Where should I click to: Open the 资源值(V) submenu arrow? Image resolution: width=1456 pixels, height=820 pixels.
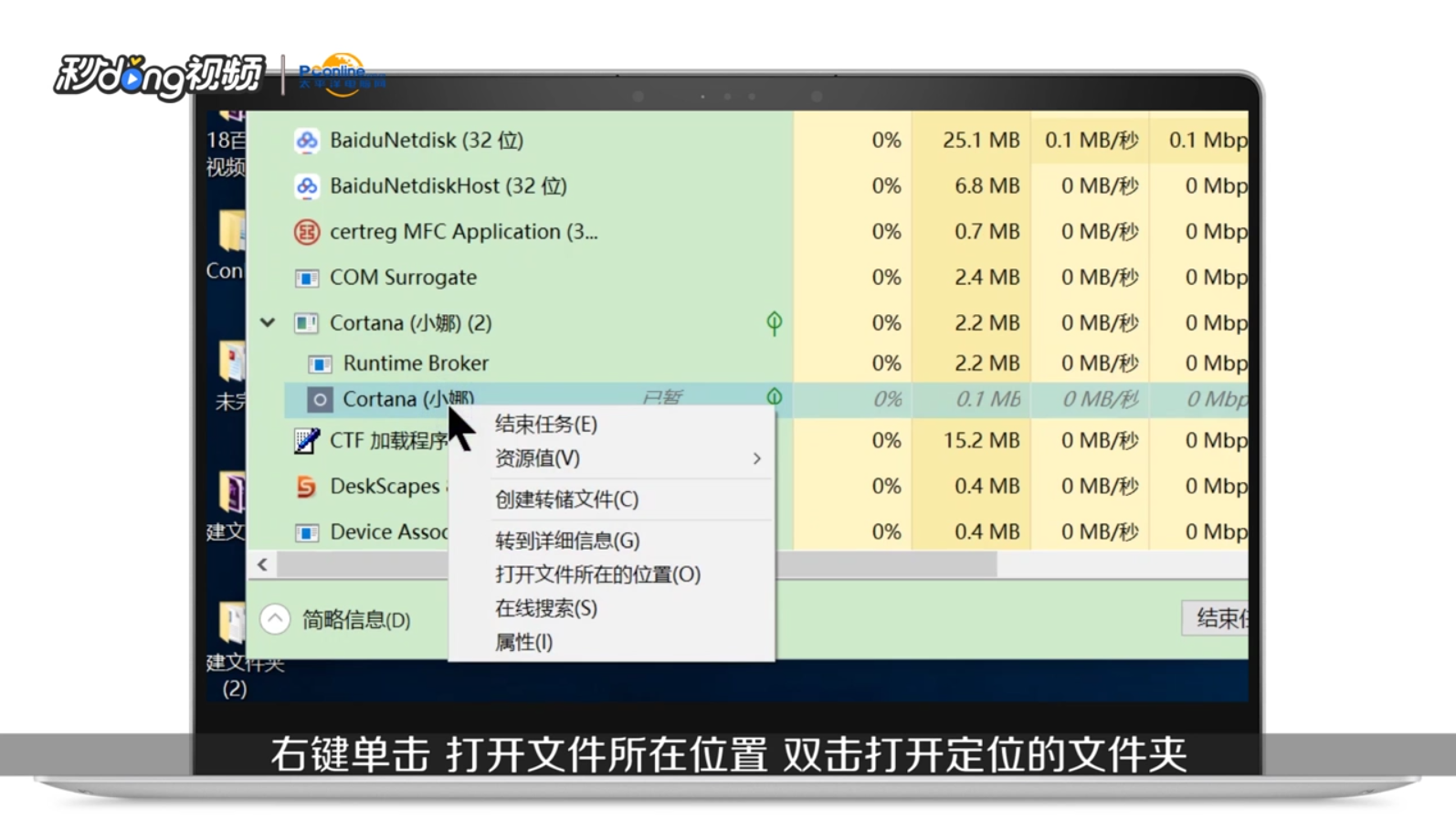(x=757, y=458)
